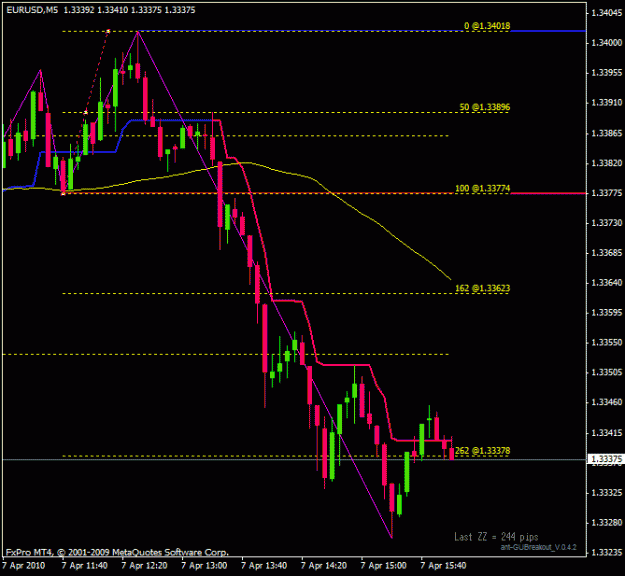Image resolution: width=625 pixels, height=576 pixels.
Task: Click price scale value 1.33550
Action: point(607,342)
